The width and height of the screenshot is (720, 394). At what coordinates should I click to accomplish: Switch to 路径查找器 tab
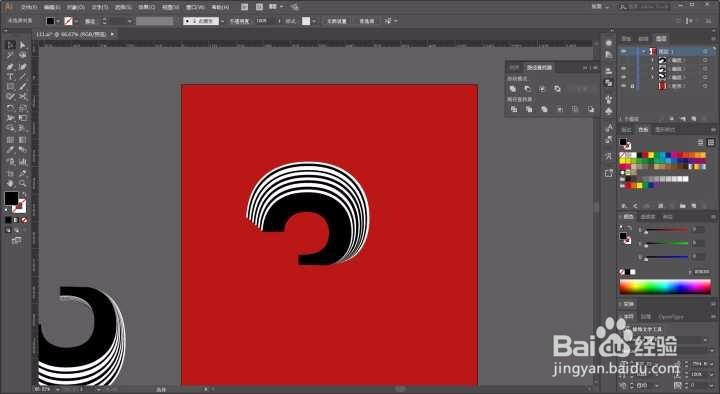[x=539, y=68]
